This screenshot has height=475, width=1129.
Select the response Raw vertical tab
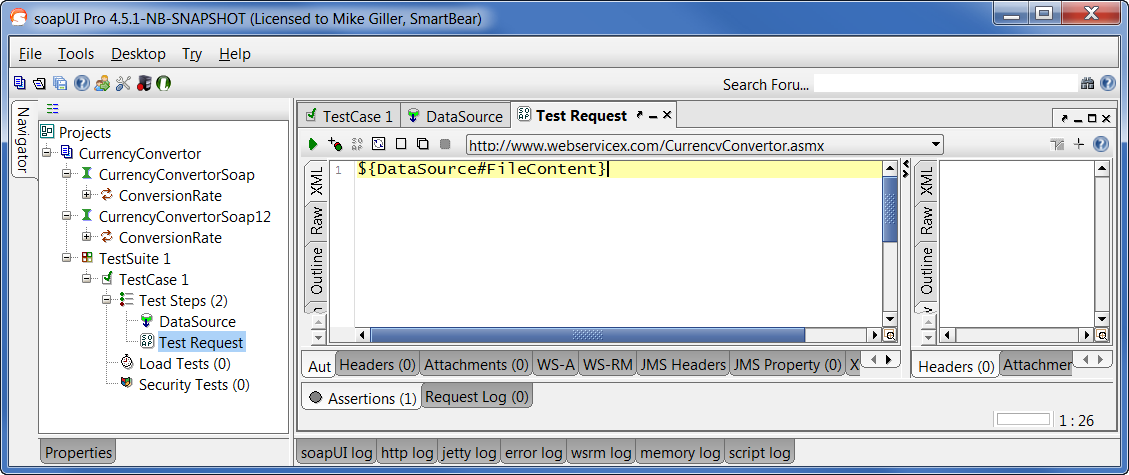927,220
